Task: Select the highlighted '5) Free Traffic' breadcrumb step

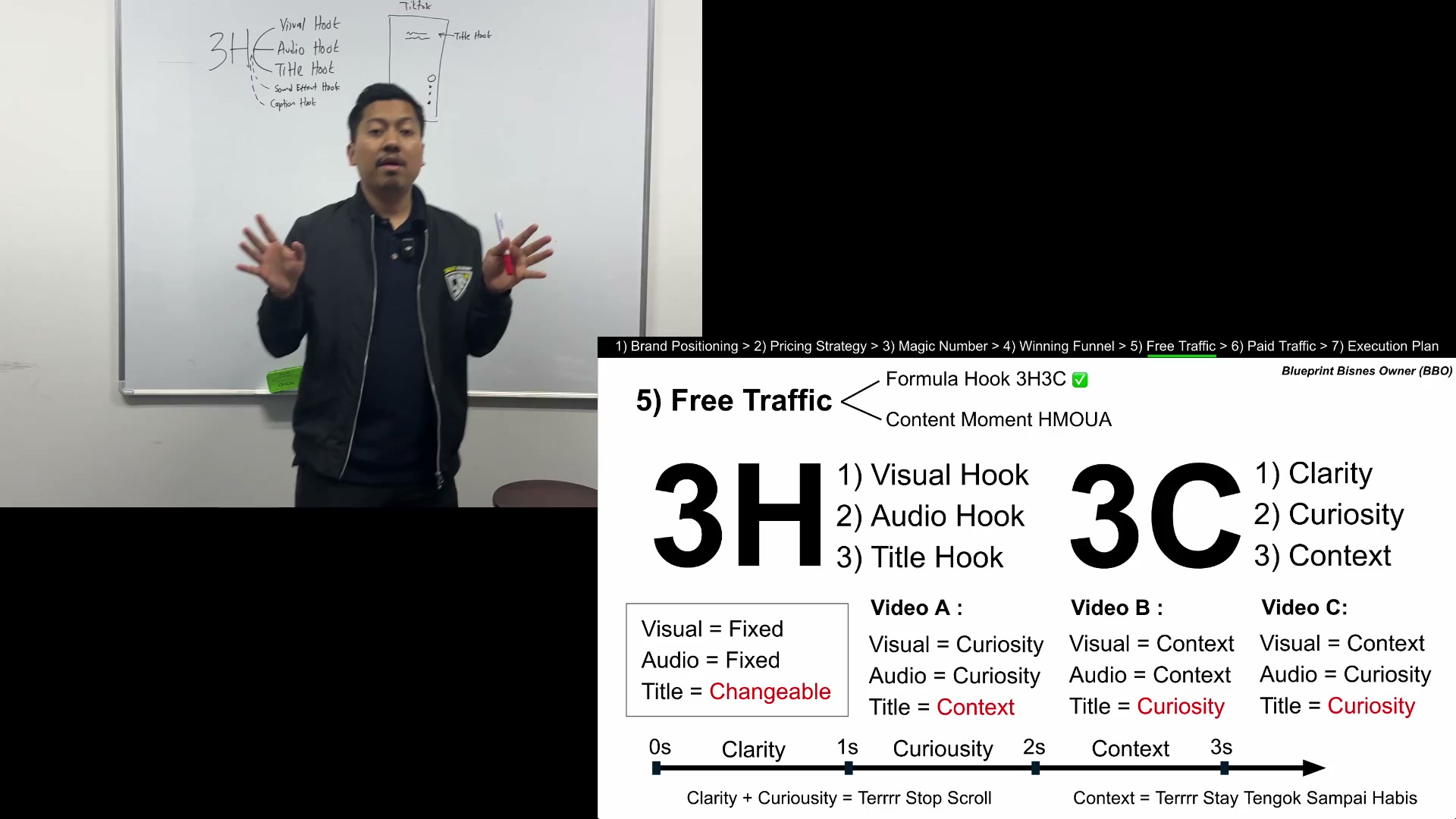Action: pos(1172,347)
